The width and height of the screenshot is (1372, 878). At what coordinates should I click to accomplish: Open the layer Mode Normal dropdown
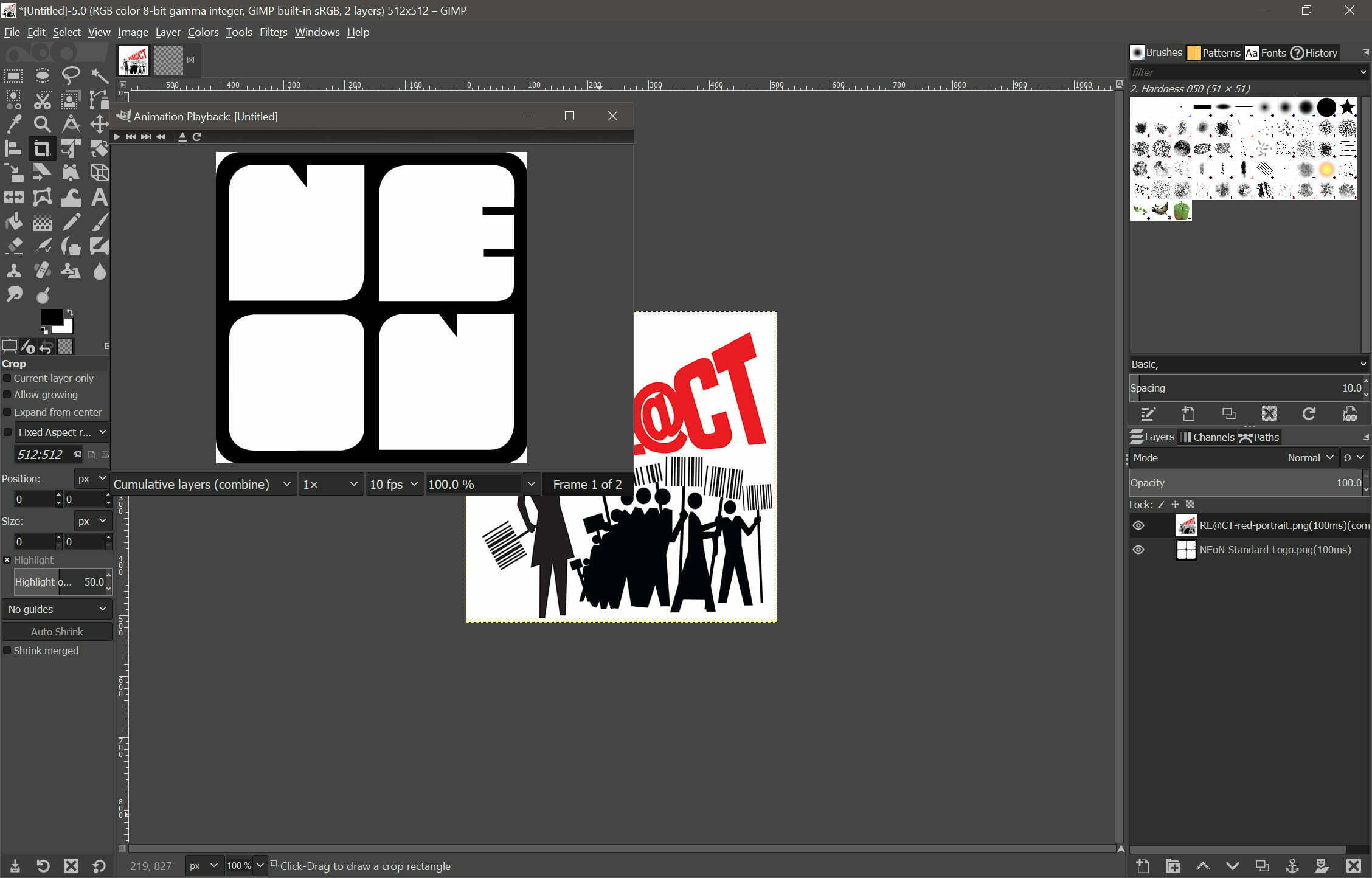click(1235, 458)
